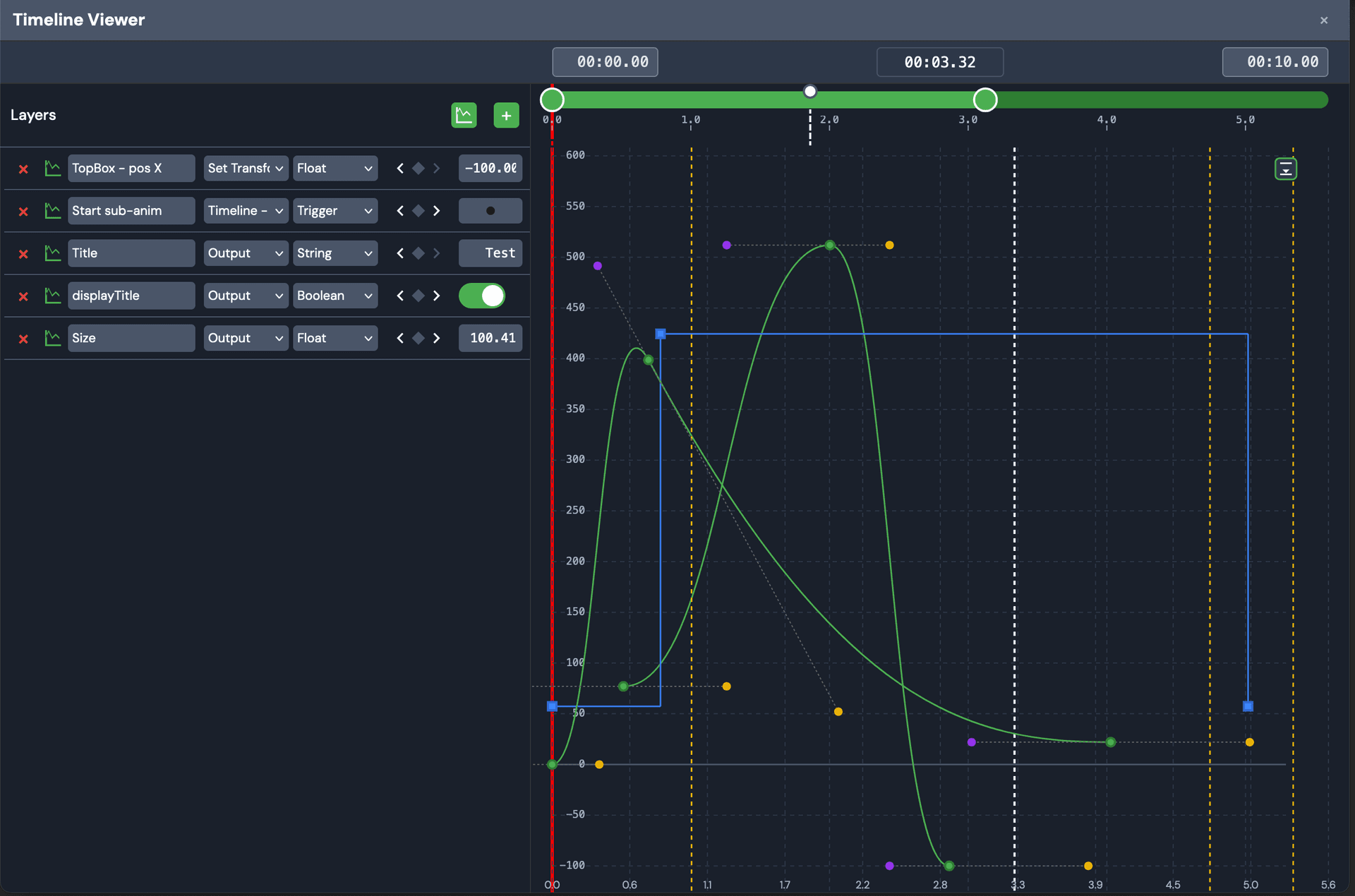Toggle curve graph for Start sub-anim
The height and width of the screenshot is (896, 1355).
click(x=52, y=210)
